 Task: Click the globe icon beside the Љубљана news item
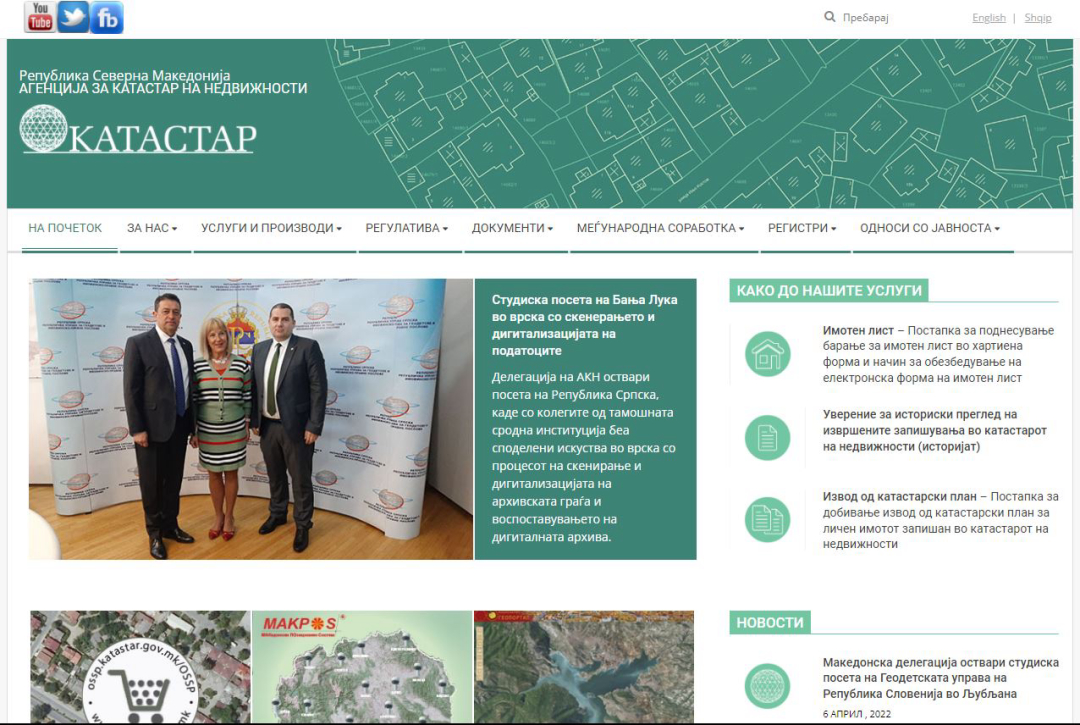pyautogui.click(x=767, y=686)
